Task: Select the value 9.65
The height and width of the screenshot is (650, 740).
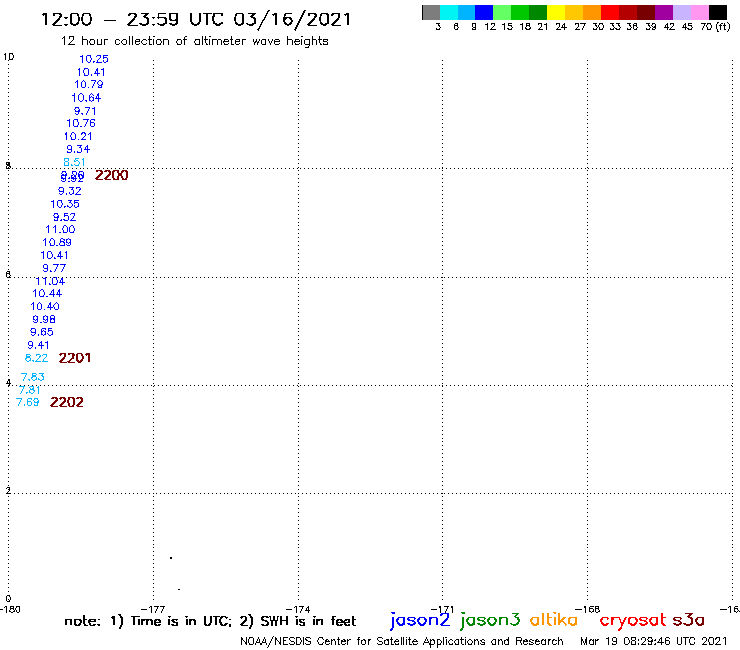Action: tap(42, 332)
